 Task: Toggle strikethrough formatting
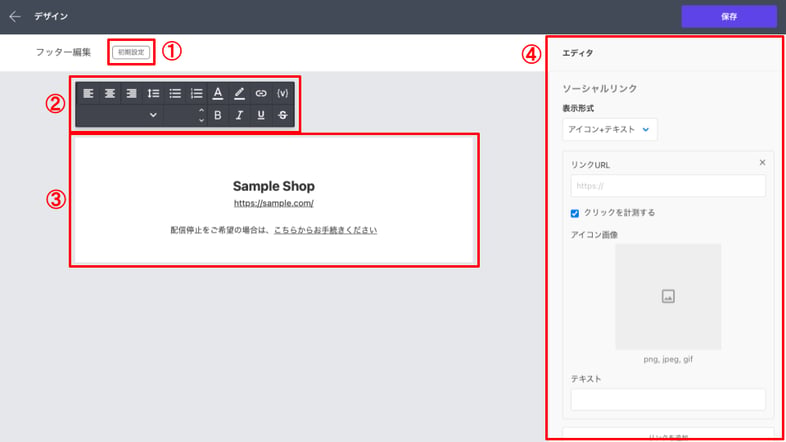282,115
